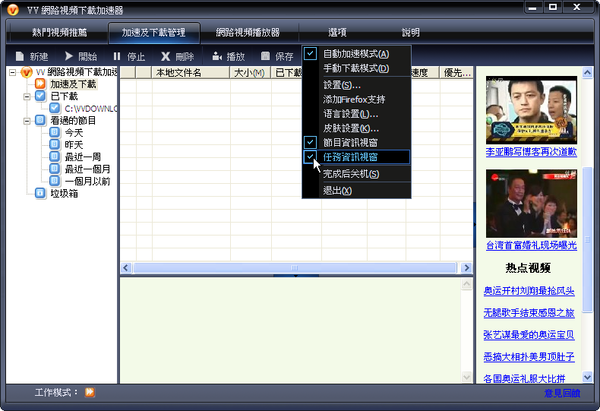The width and height of the screenshot is (600, 411).
Task: Start download with 開始 play icon
Action: pos(68,56)
